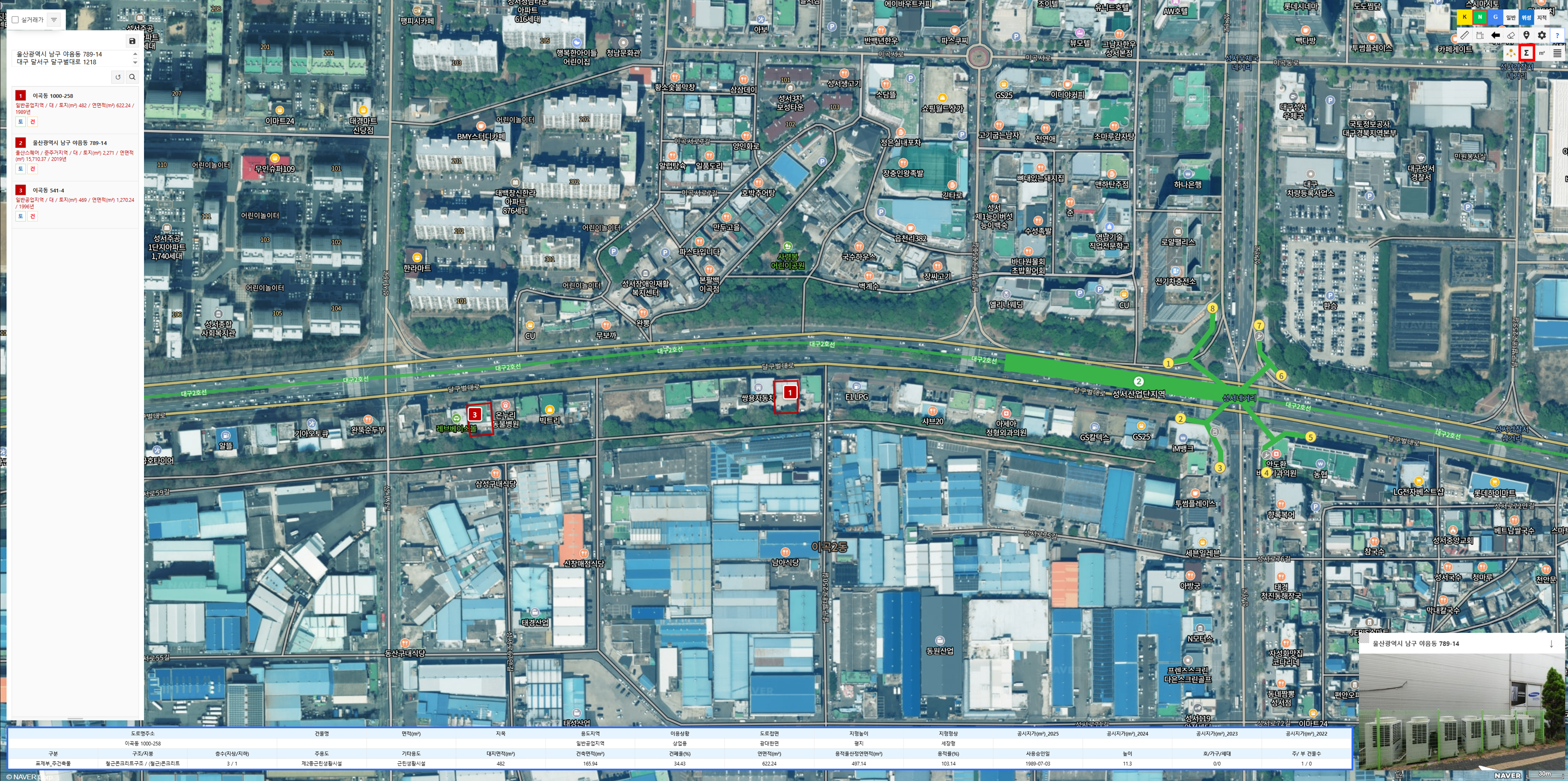Toggle 토 button for 이곡동 1000-258
Image resolution: width=1568 pixels, height=781 pixels.
20,122
